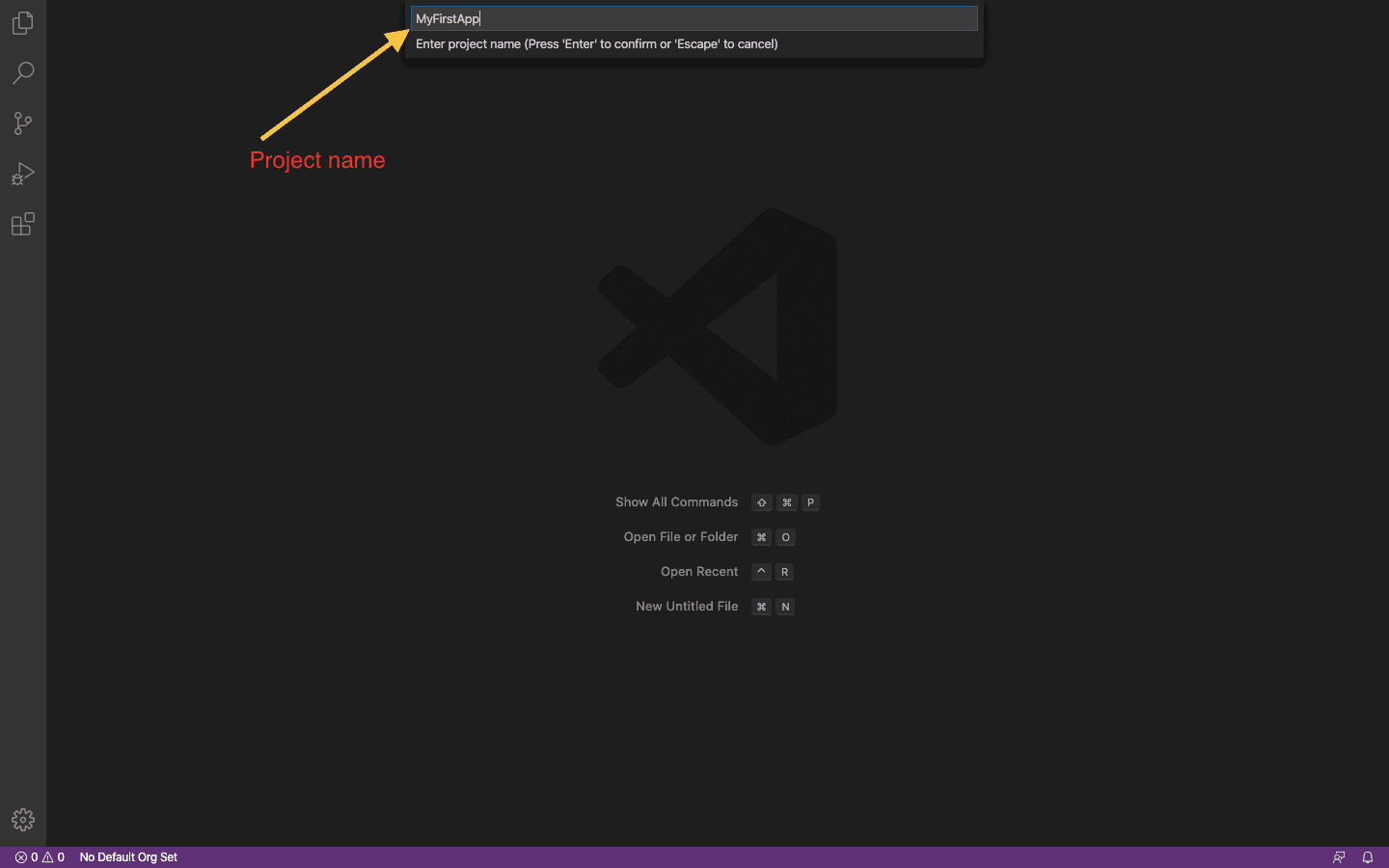Click the feedback icon in status bar
Screen dimensions: 1389x868
pyautogui.click(x=1339, y=856)
